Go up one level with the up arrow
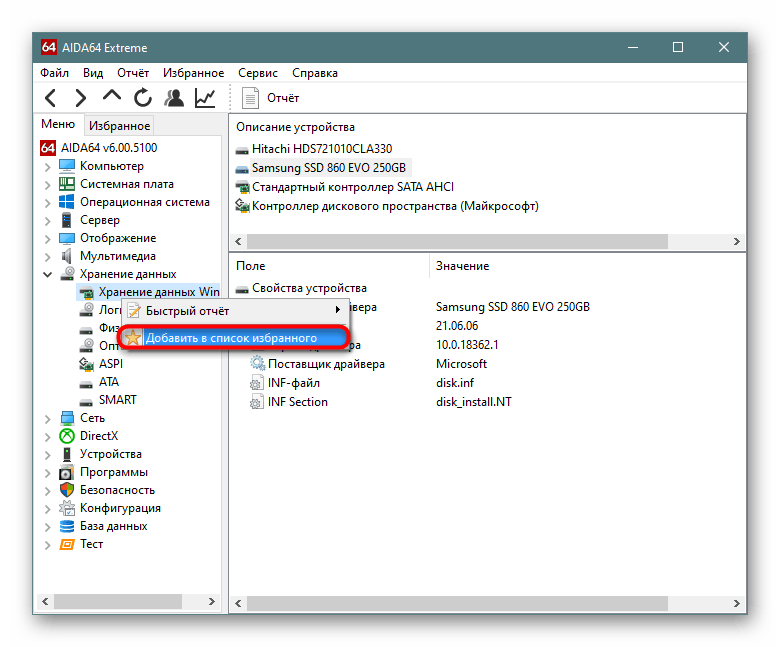The image size is (780, 647). (111, 96)
